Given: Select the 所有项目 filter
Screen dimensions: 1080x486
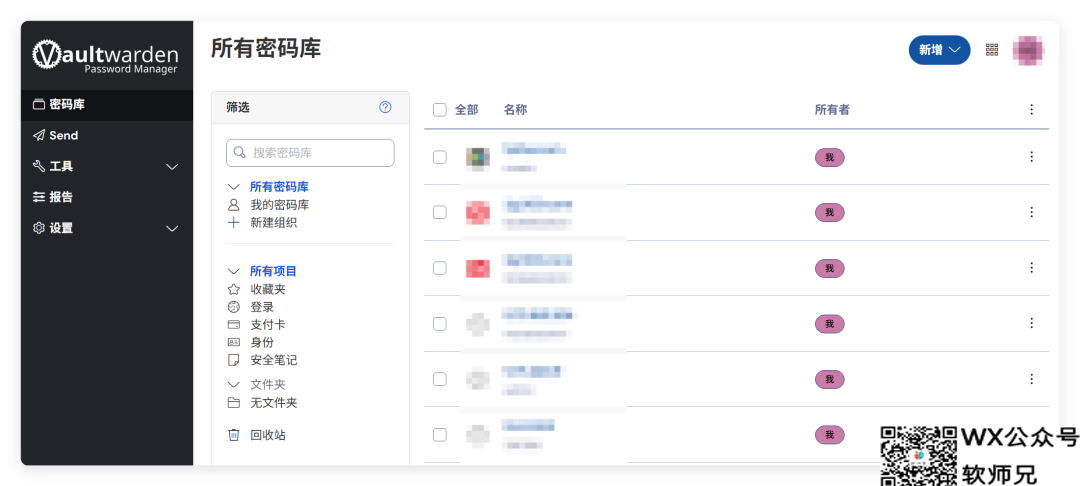Looking at the screenshot, I should [273, 272].
